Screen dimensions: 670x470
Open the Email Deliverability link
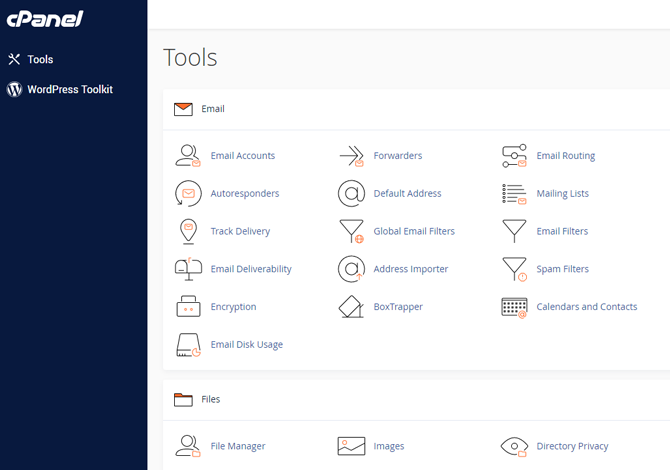251,269
